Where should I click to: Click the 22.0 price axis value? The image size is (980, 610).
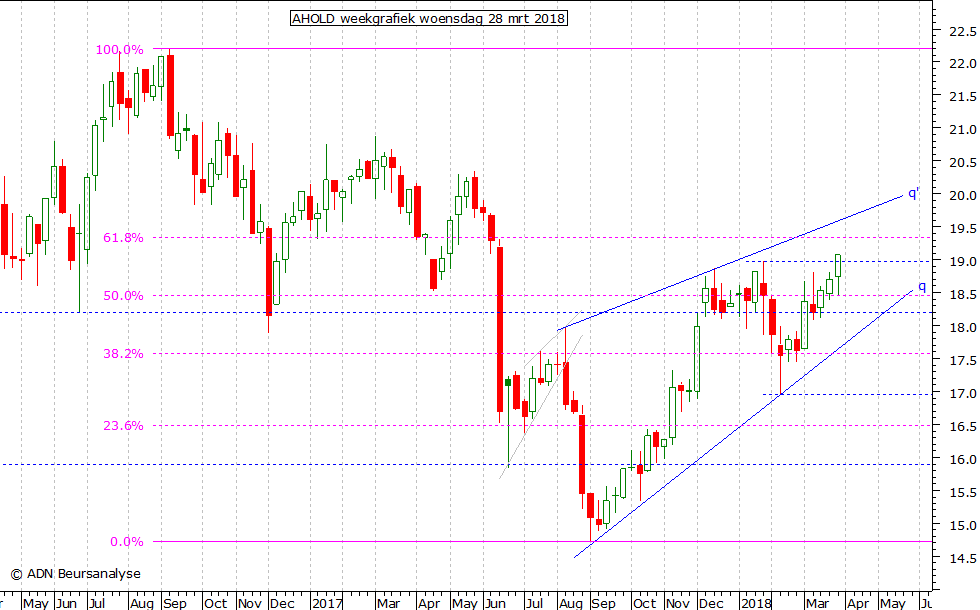click(962, 64)
